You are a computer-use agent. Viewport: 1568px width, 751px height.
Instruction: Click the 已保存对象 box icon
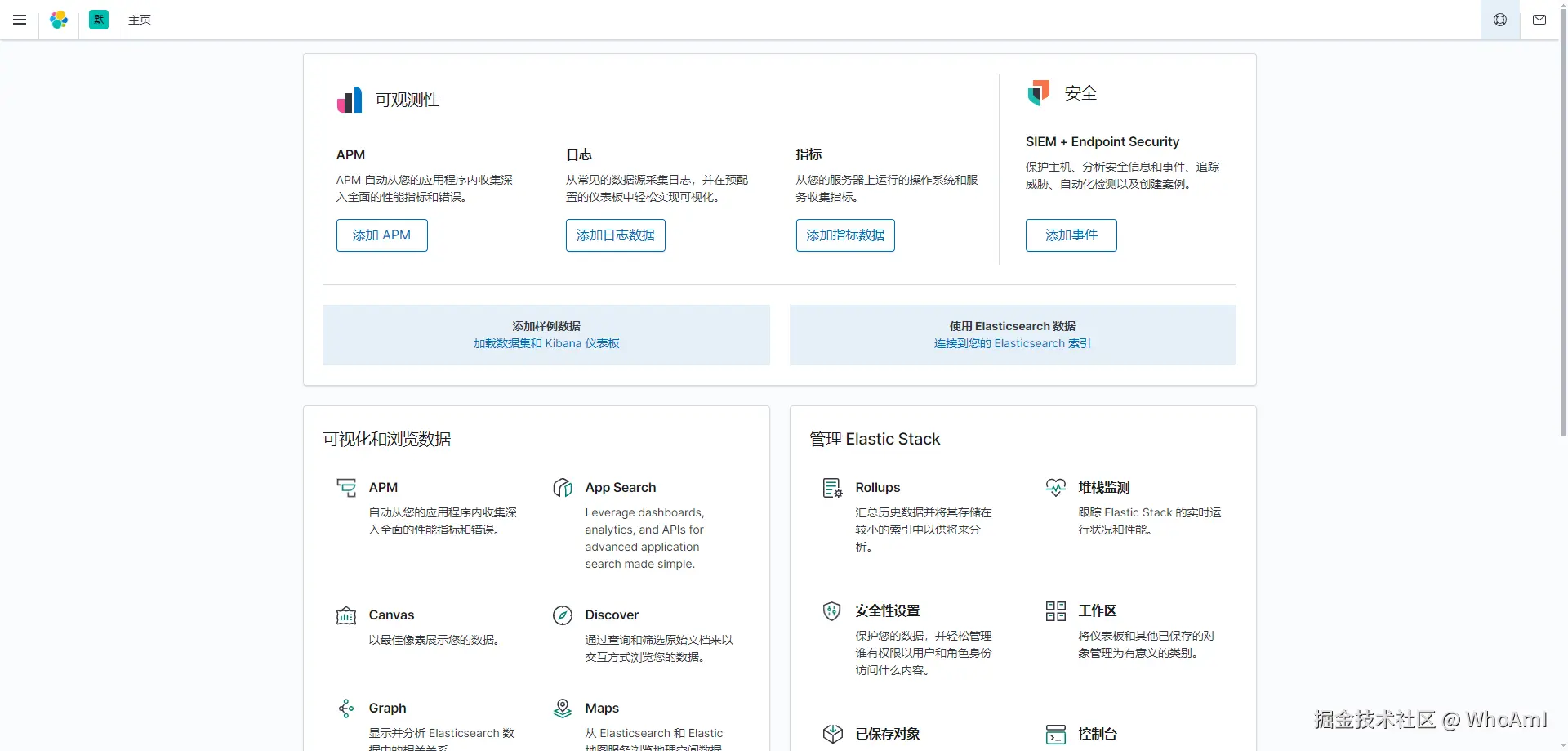point(832,734)
